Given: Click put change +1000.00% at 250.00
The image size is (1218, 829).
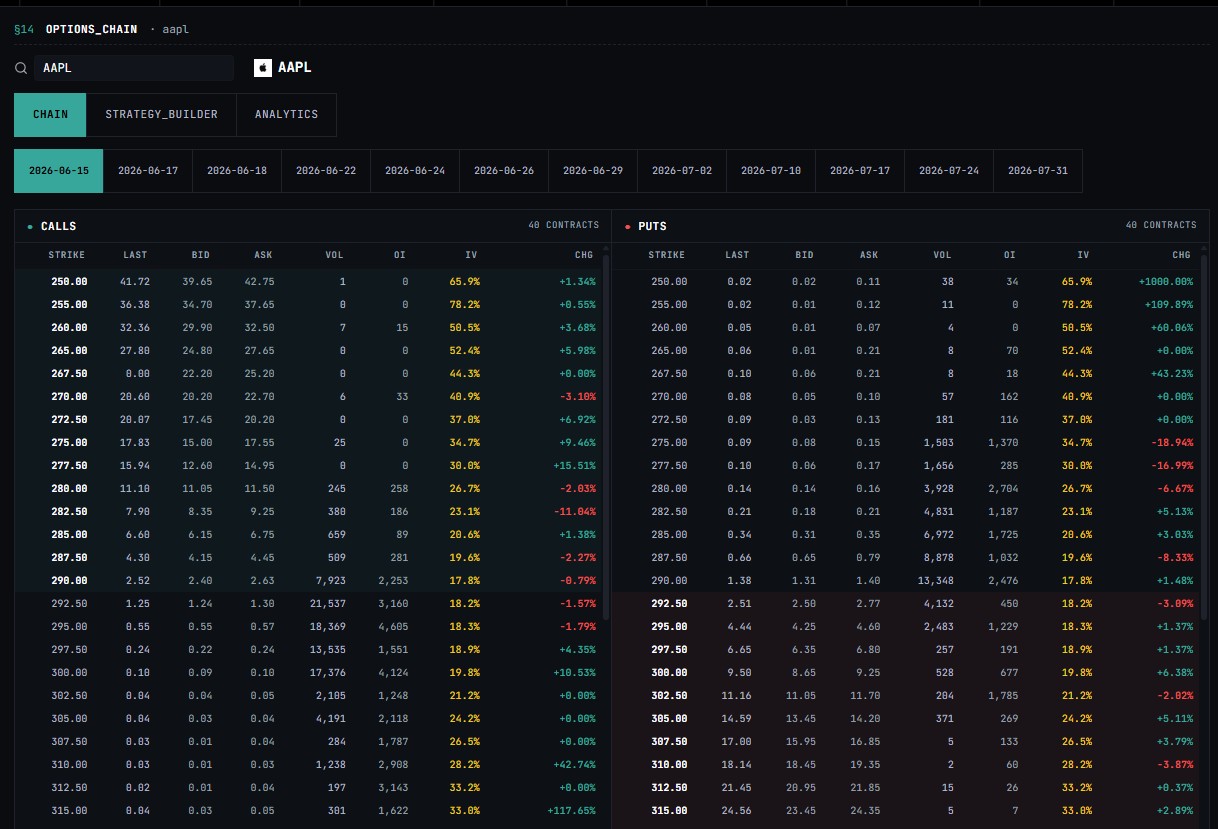Looking at the screenshot, I should click(x=1165, y=282).
